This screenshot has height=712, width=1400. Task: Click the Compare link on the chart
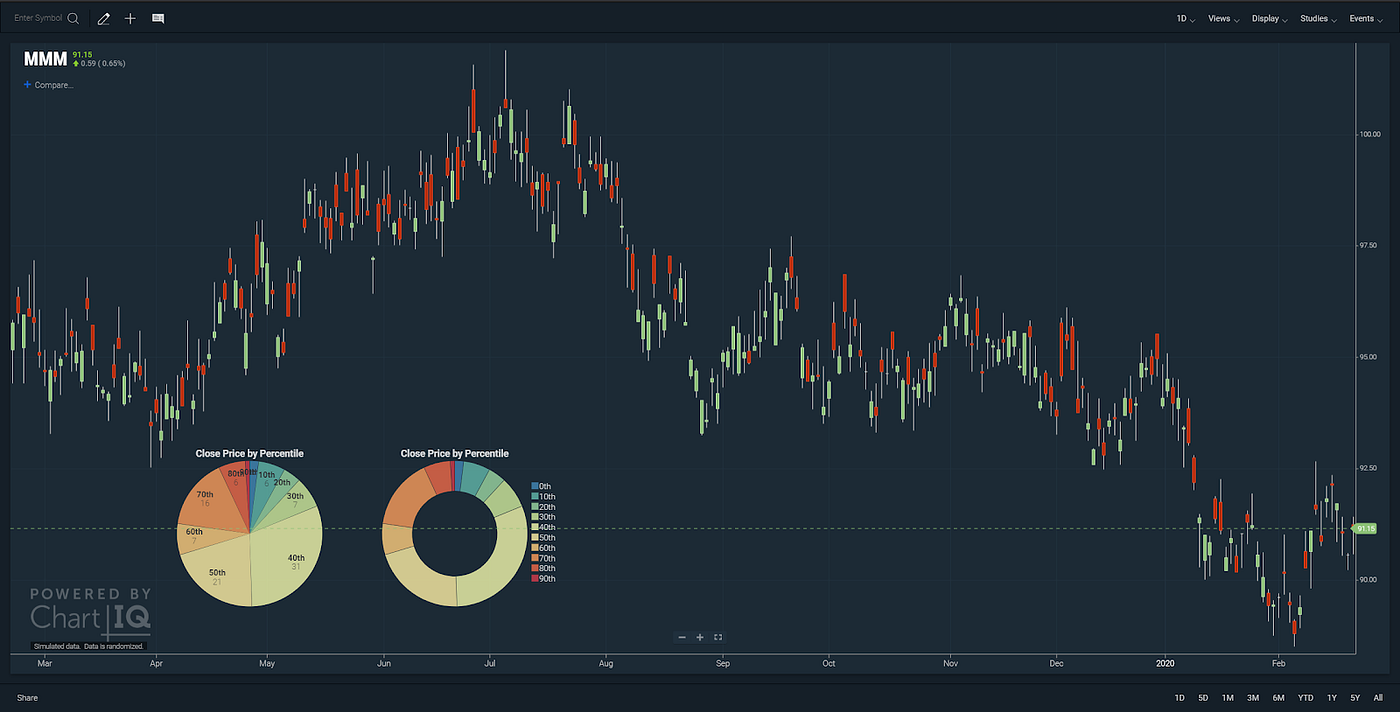click(48, 85)
